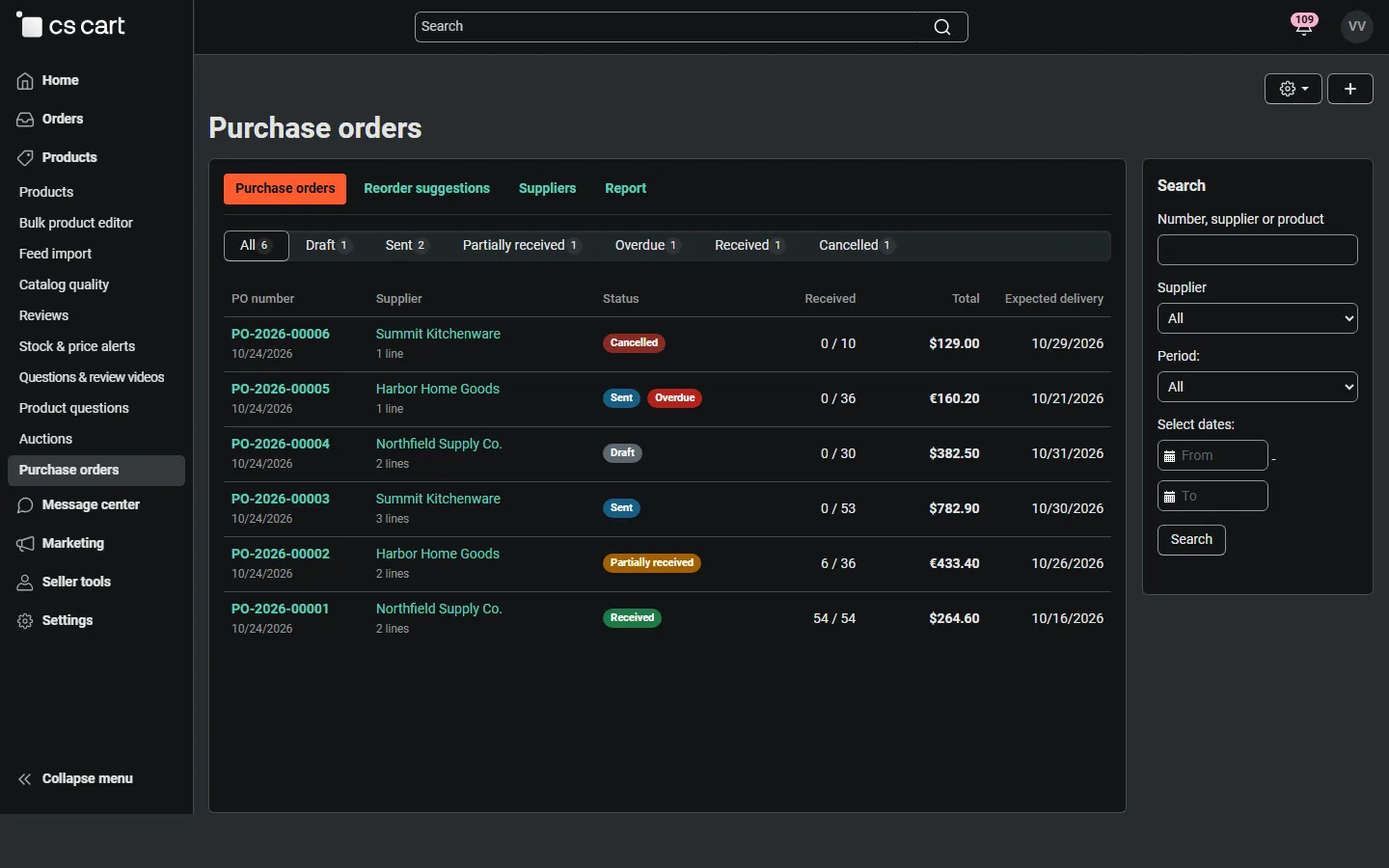Click the Number, supplier or product field

tap(1258, 250)
